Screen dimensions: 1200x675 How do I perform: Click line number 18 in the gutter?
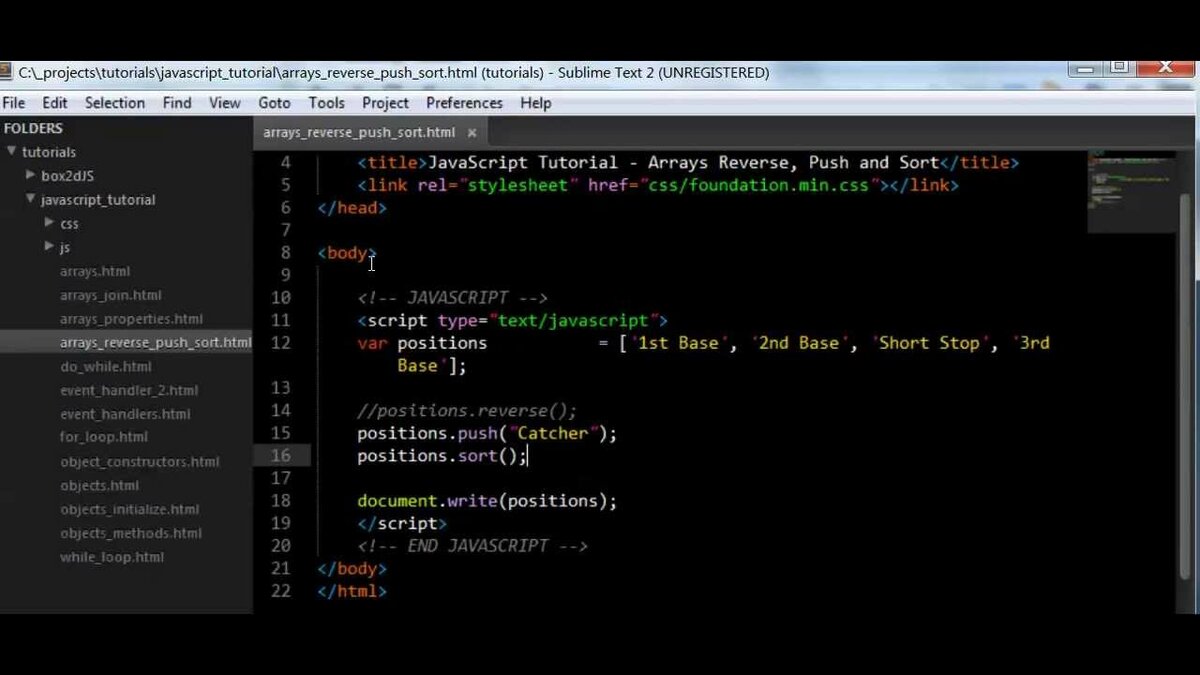coord(281,500)
